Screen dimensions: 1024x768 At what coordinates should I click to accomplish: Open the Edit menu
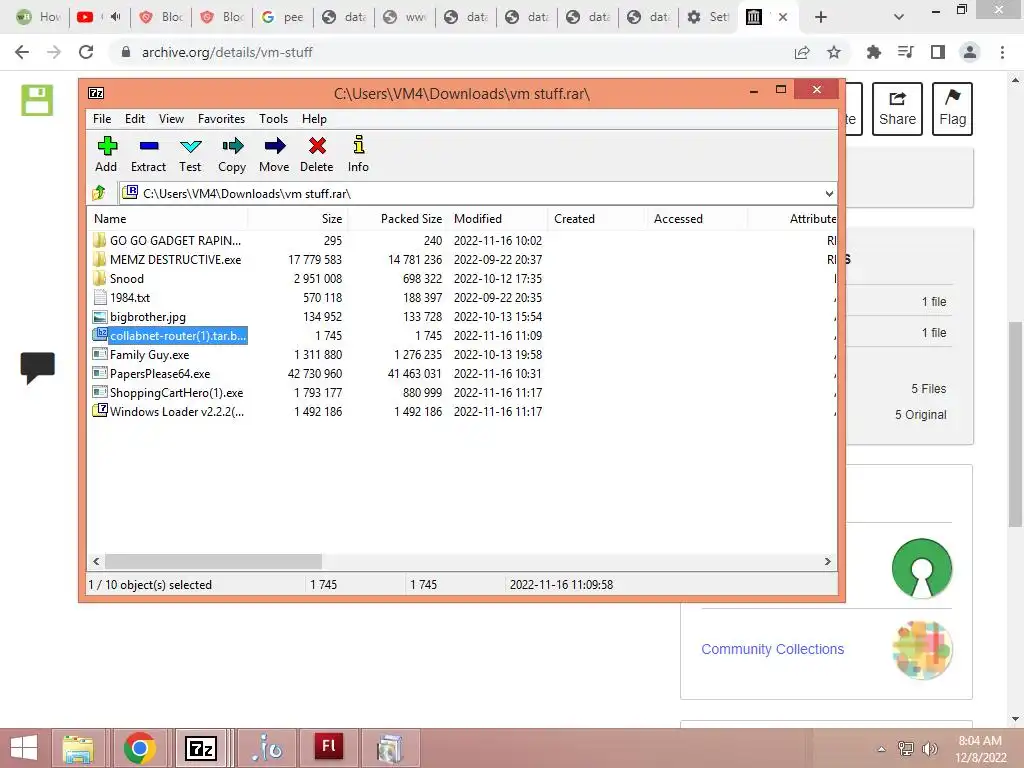pyautogui.click(x=135, y=119)
